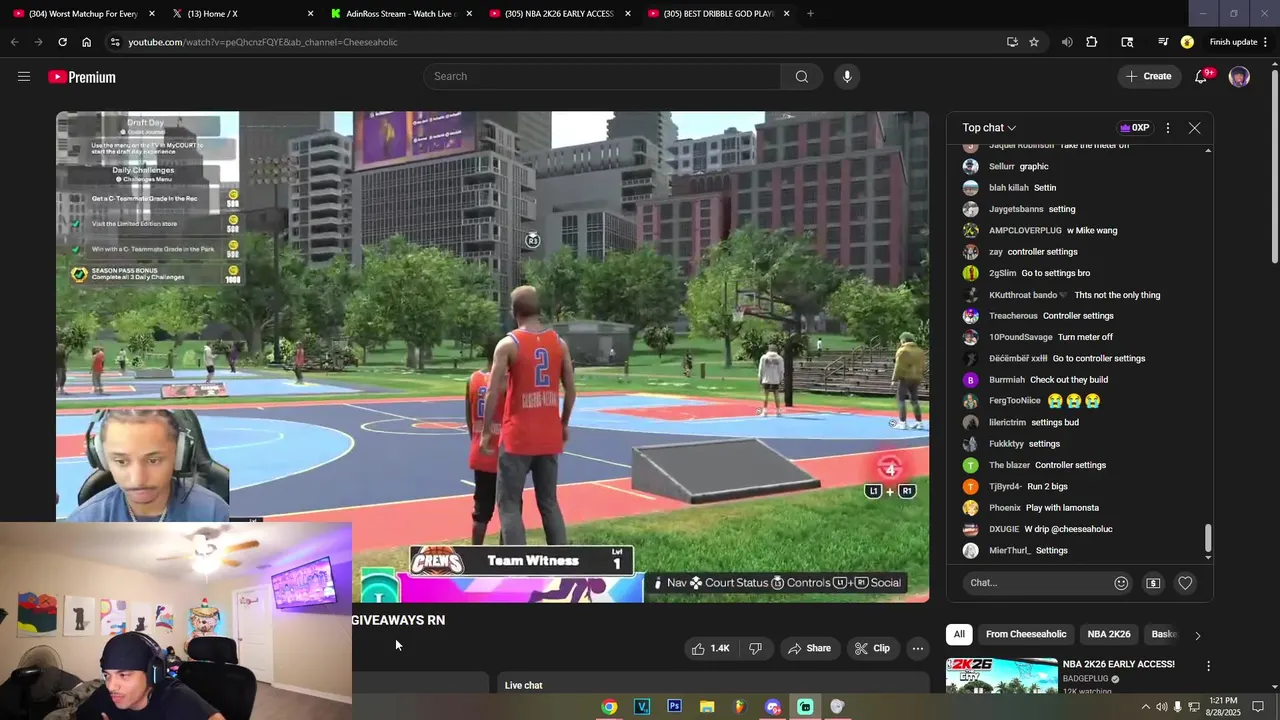1280x720 pixels.
Task: Open the Create menu
Action: coord(1148,77)
